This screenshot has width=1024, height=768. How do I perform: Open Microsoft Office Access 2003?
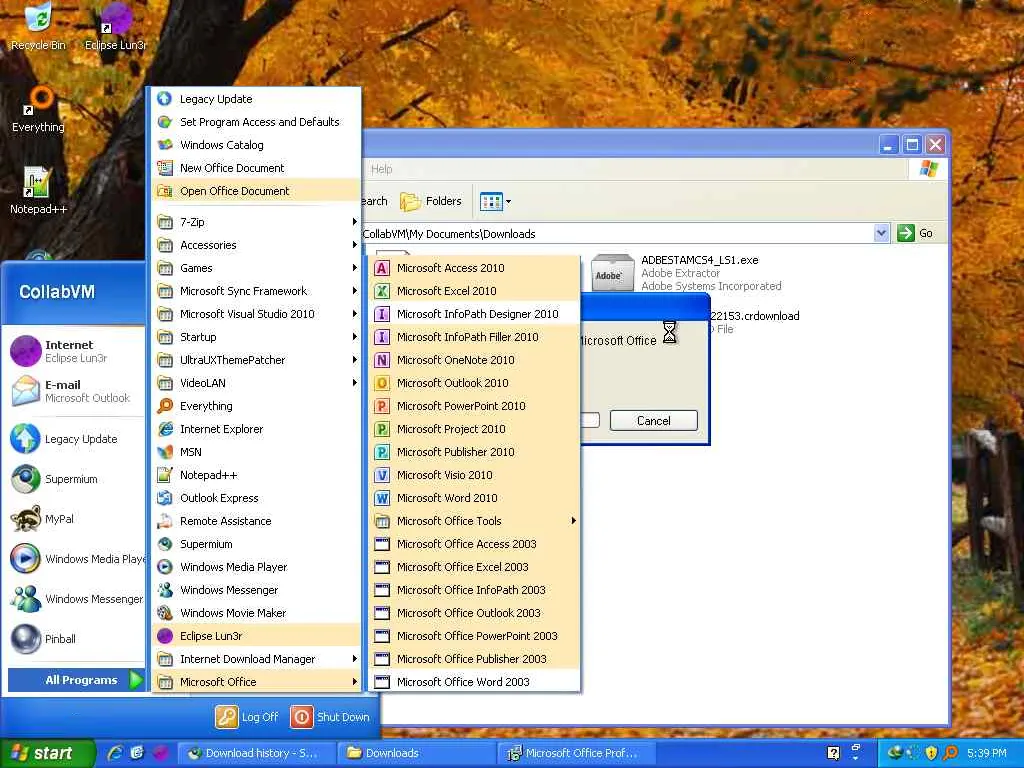click(x=474, y=544)
